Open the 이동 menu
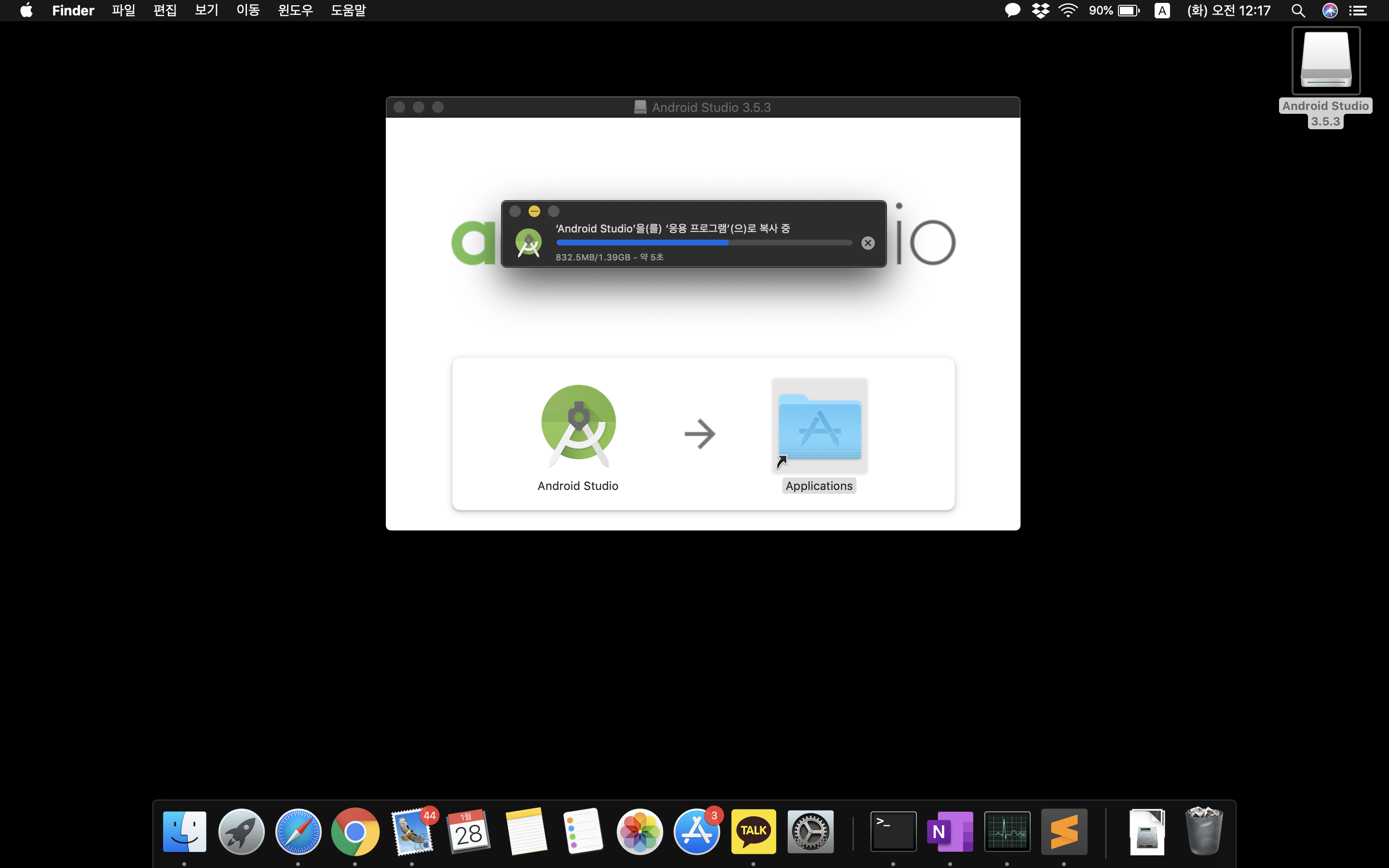1389x868 pixels. pos(248,10)
